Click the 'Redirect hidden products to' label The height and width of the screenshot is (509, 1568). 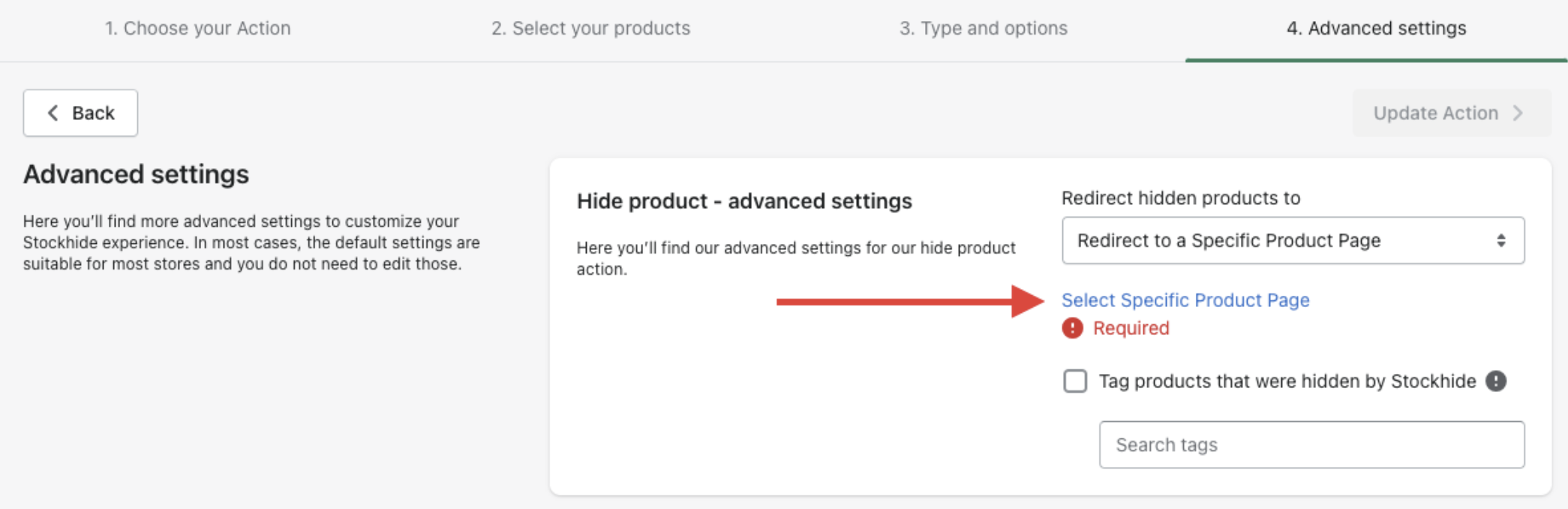(1180, 198)
